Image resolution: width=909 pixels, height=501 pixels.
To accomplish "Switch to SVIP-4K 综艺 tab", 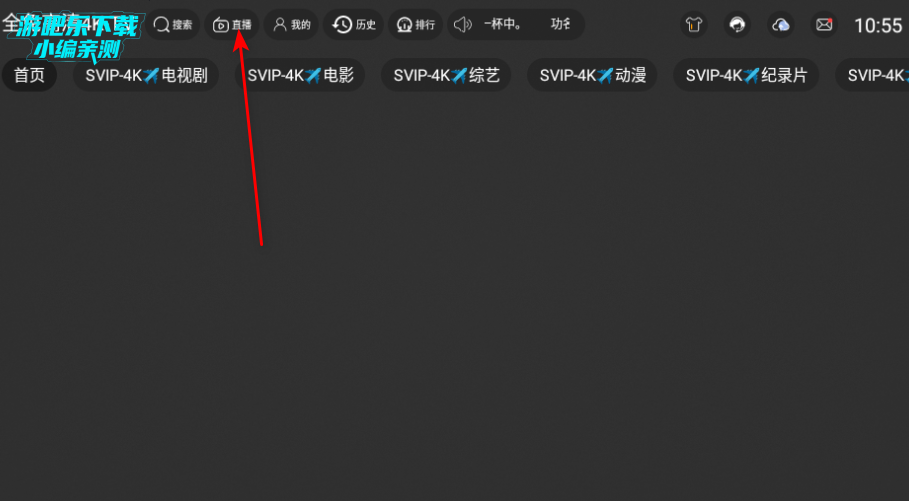I will 446,75.
